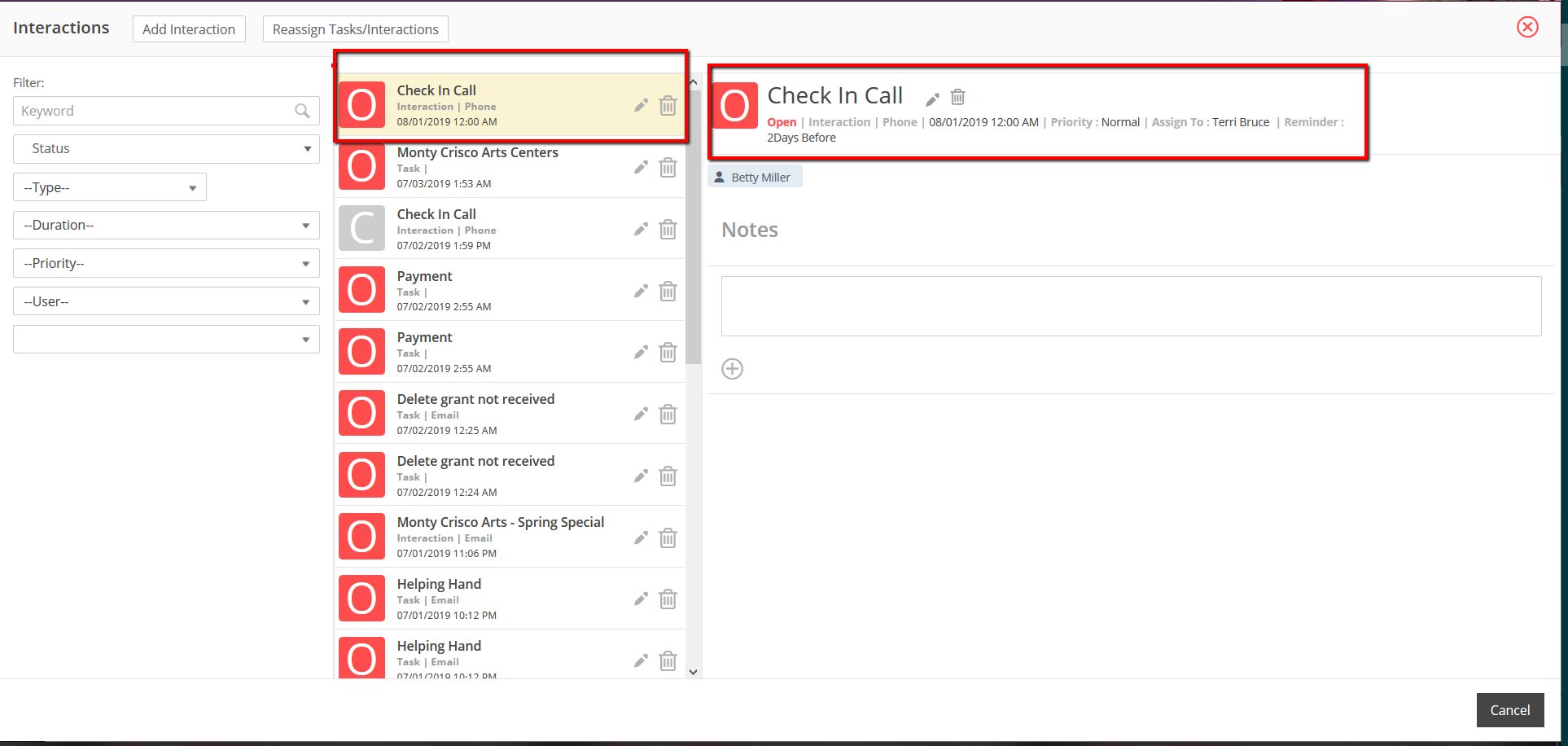Open the --User-- filter dropdown

click(x=166, y=301)
